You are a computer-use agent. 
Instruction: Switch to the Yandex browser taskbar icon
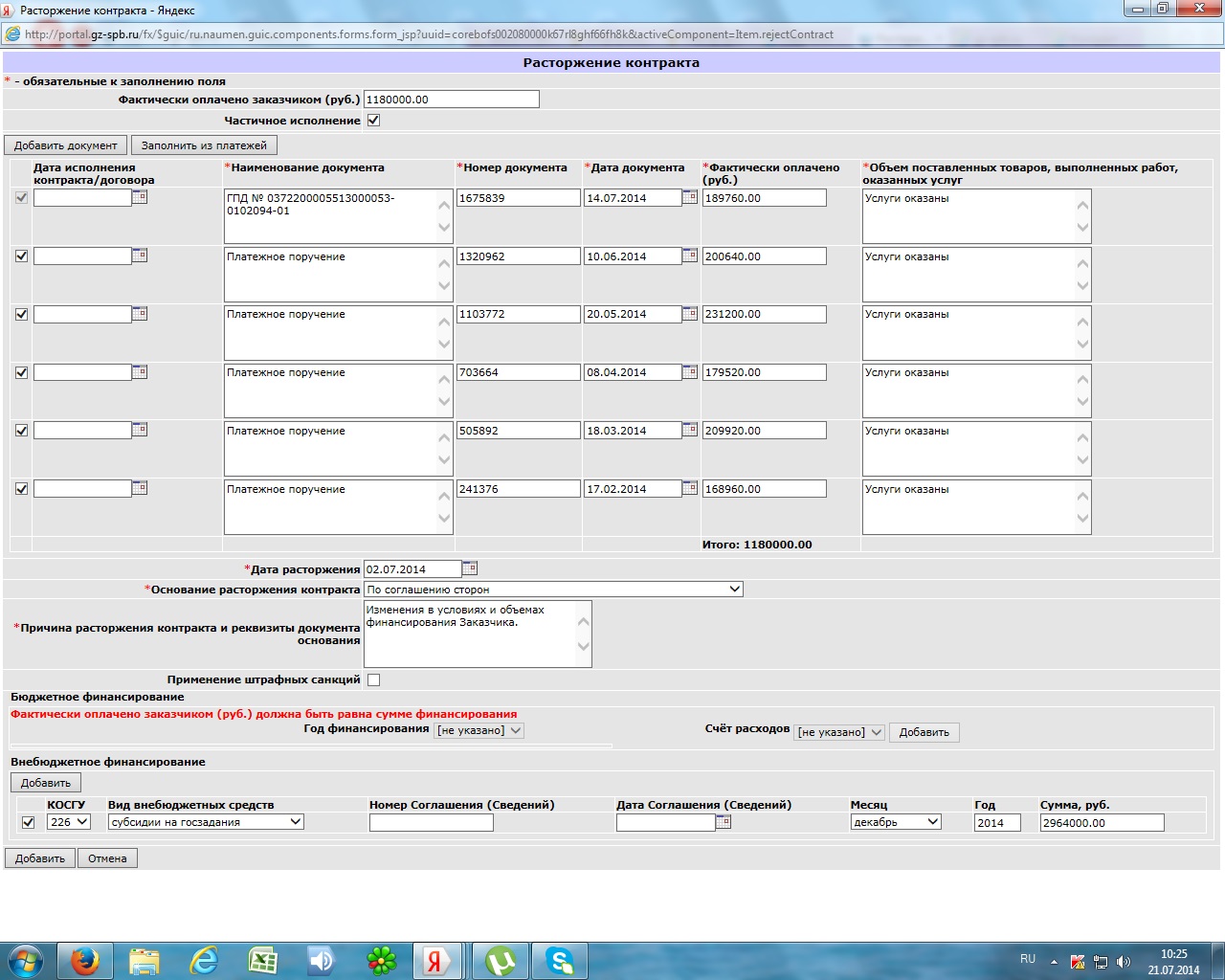[438, 960]
